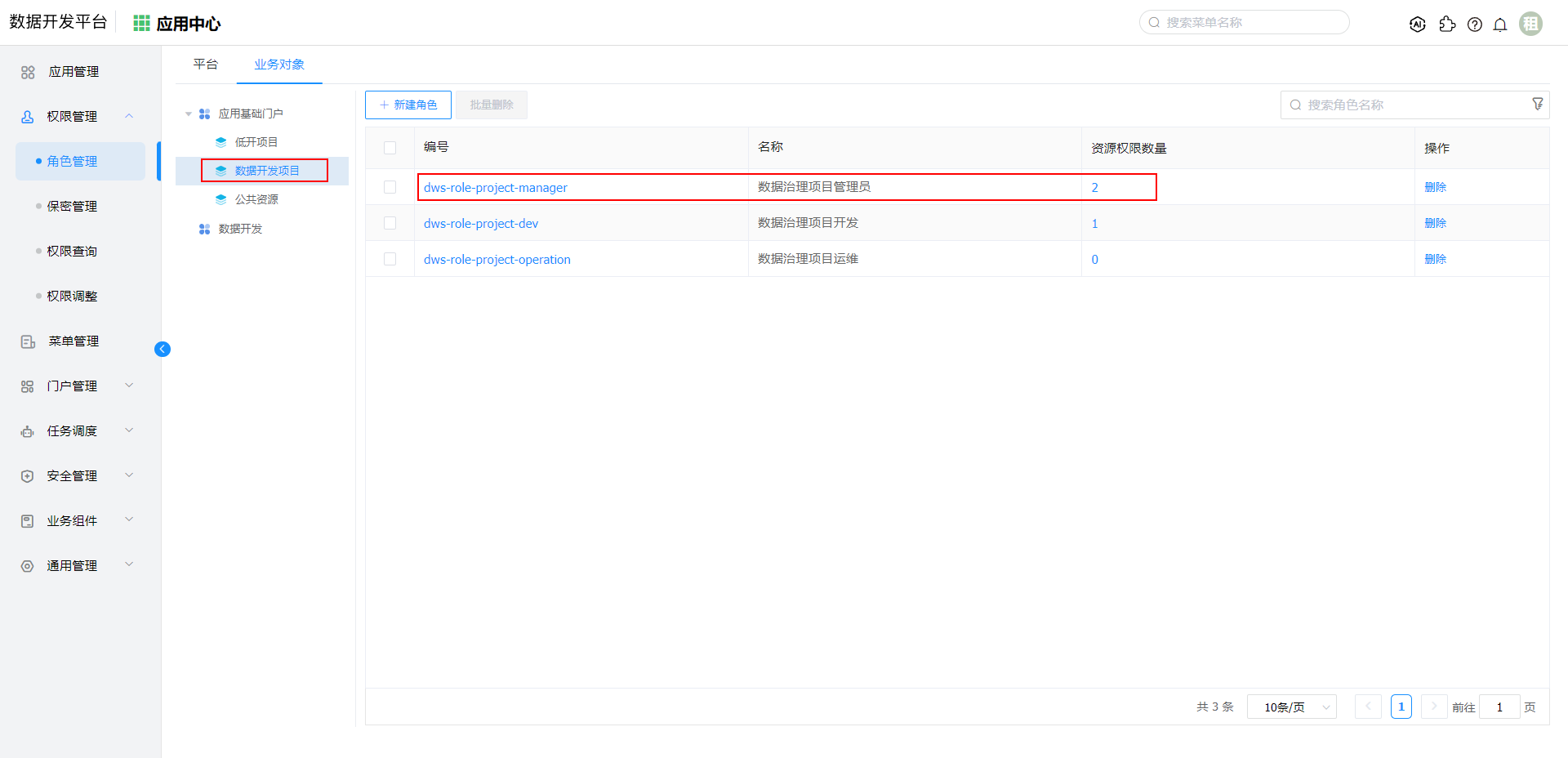1568x758 pixels.
Task: Click the green app center grid icon
Action: (x=141, y=24)
